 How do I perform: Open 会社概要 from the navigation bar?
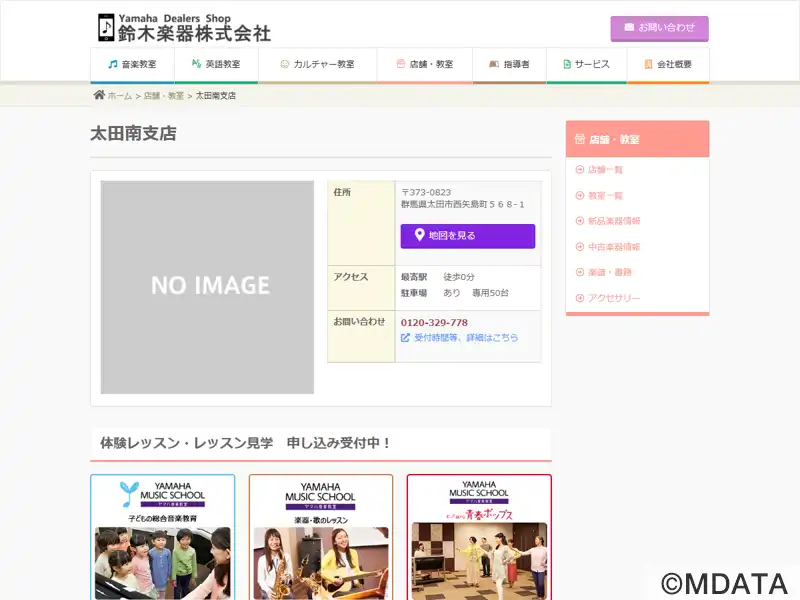point(668,64)
